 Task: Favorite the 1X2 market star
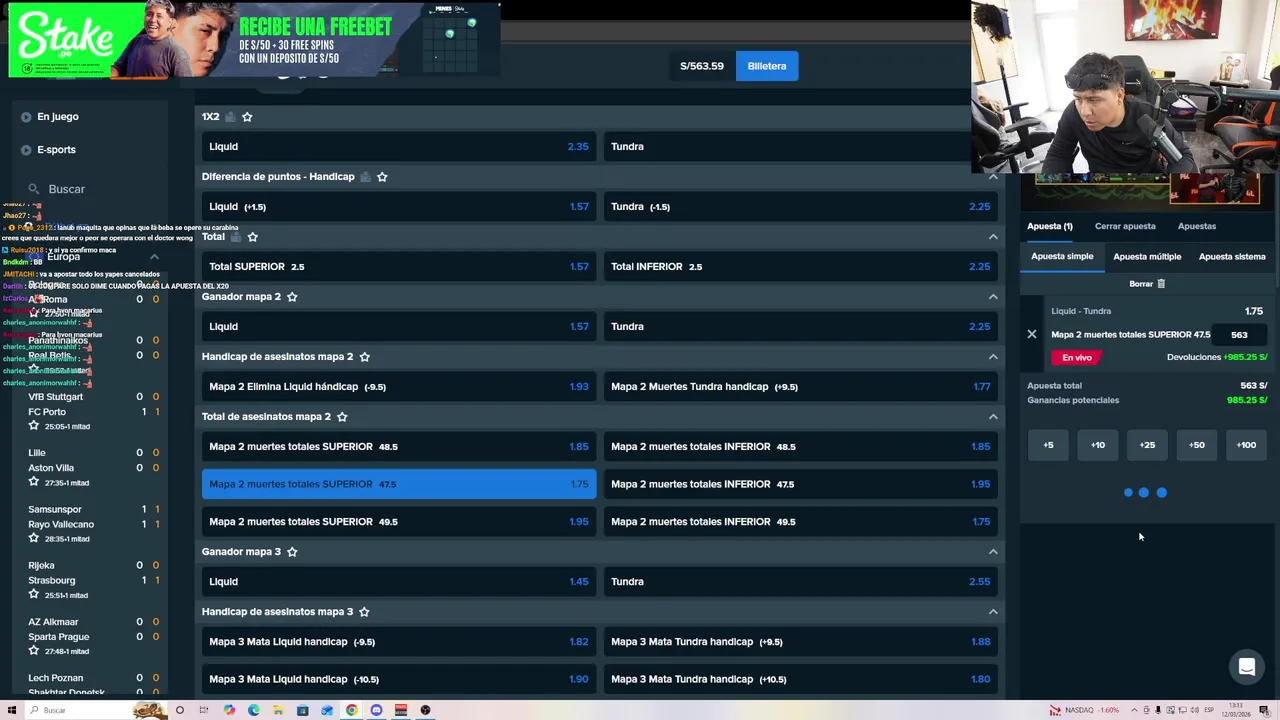point(247,117)
